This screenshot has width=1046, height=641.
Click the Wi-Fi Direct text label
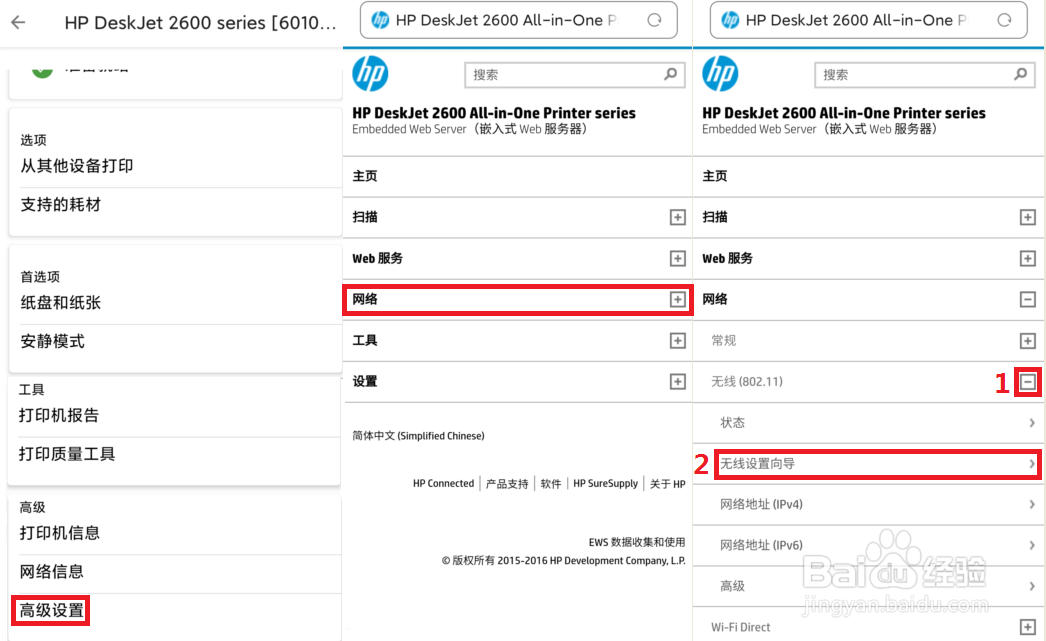740,627
